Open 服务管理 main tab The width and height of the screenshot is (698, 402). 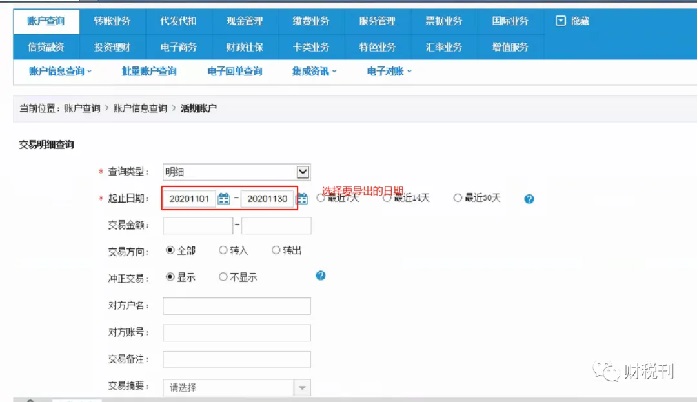click(377, 21)
